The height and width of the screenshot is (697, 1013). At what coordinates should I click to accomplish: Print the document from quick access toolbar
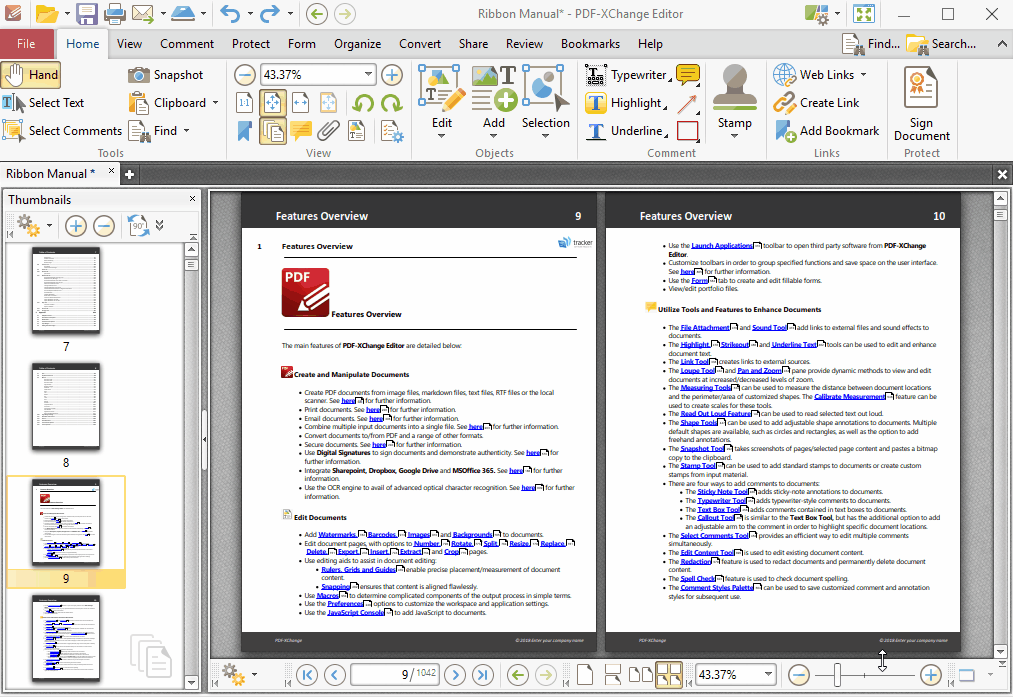point(115,14)
